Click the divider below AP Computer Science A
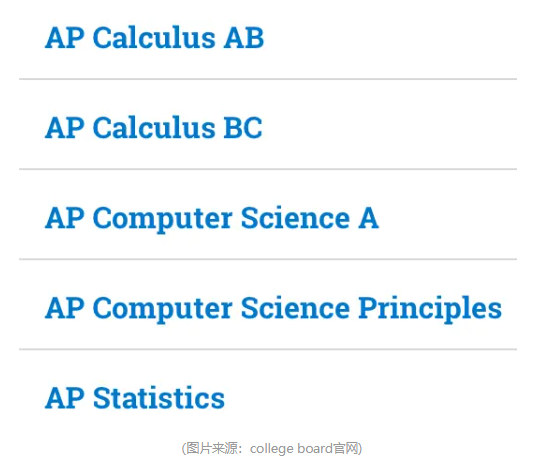 [x=268, y=259]
